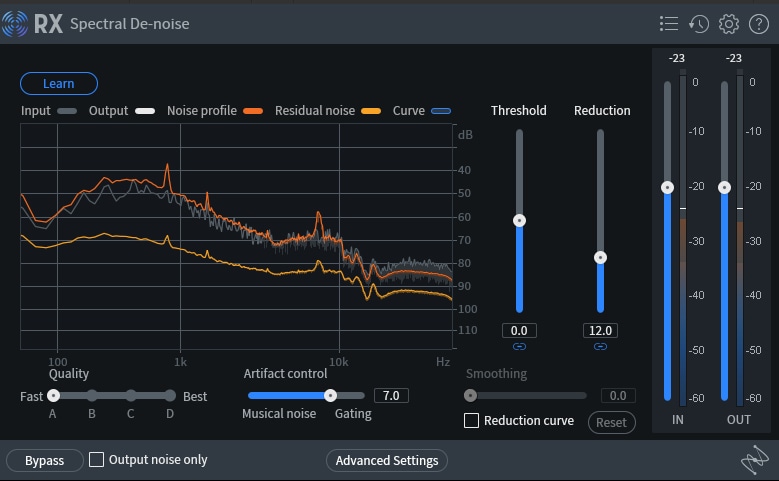
Task: Click the Output legend swatch
Action: tap(145, 111)
